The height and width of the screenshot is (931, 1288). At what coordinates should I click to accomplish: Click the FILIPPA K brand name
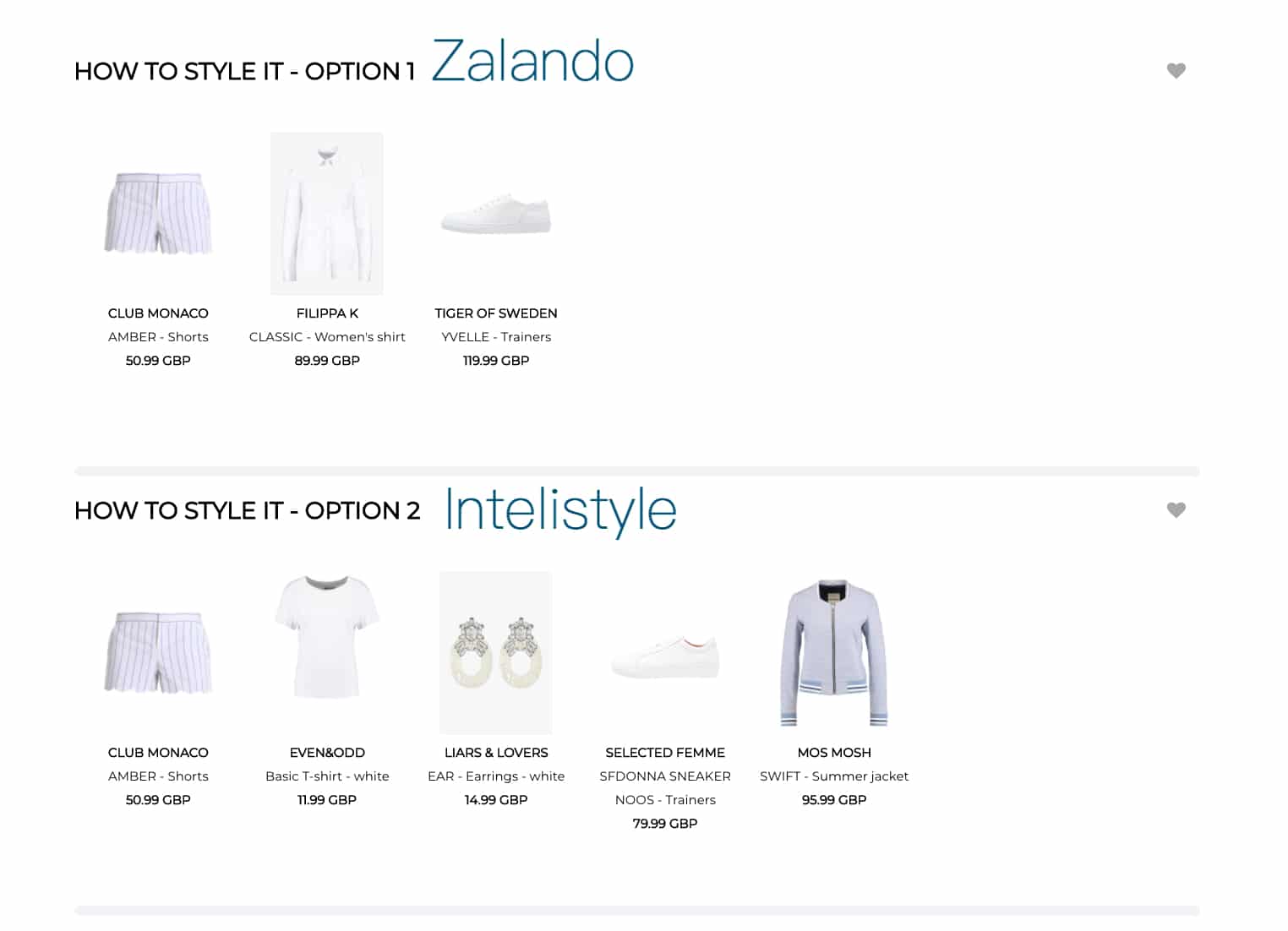327,313
